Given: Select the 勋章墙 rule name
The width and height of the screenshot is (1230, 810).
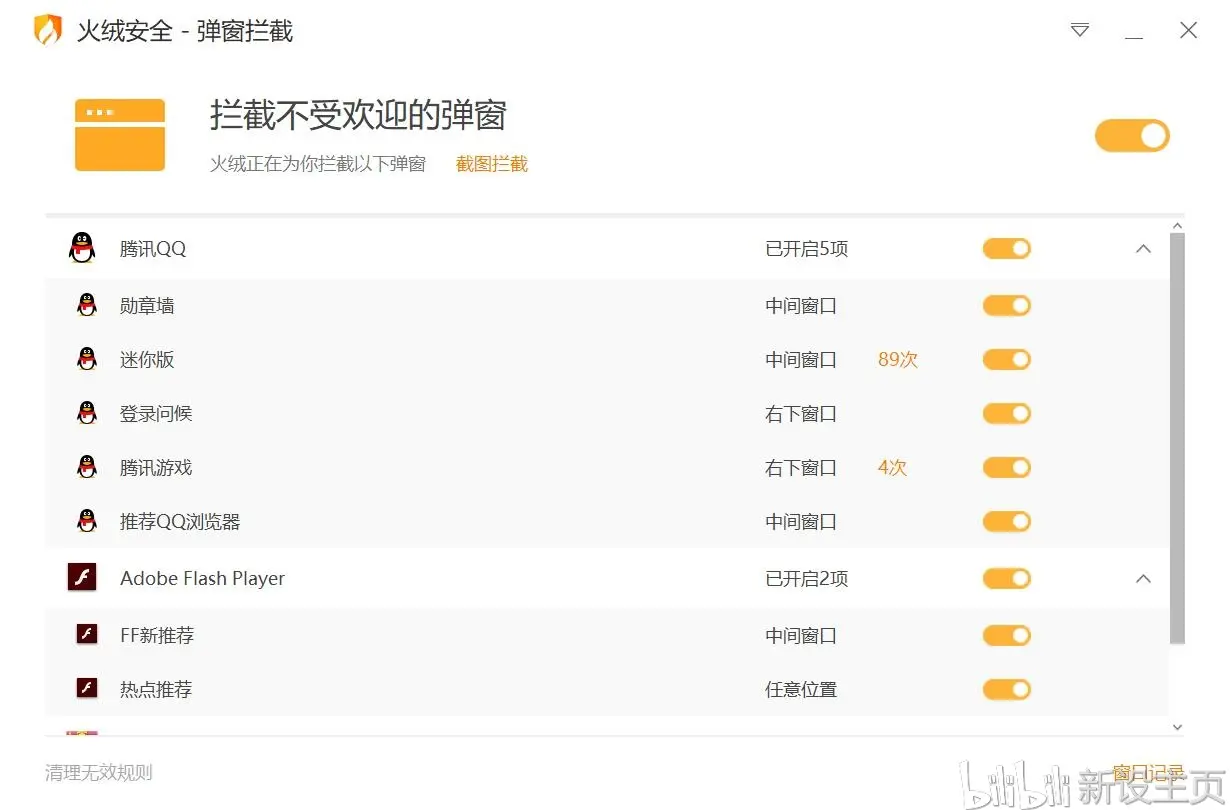Looking at the screenshot, I should click(x=147, y=306).
